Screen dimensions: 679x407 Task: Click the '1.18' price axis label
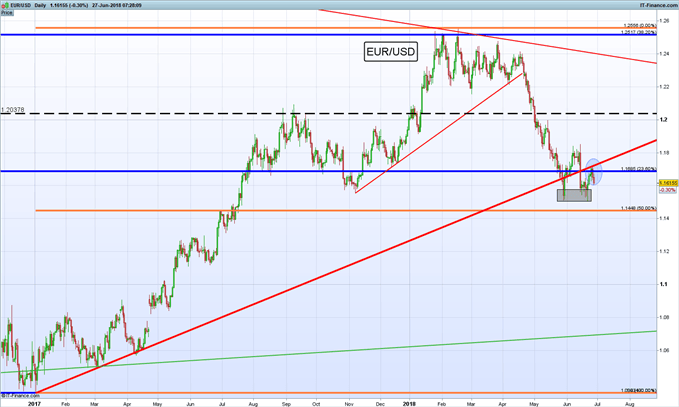pos(664,152)
